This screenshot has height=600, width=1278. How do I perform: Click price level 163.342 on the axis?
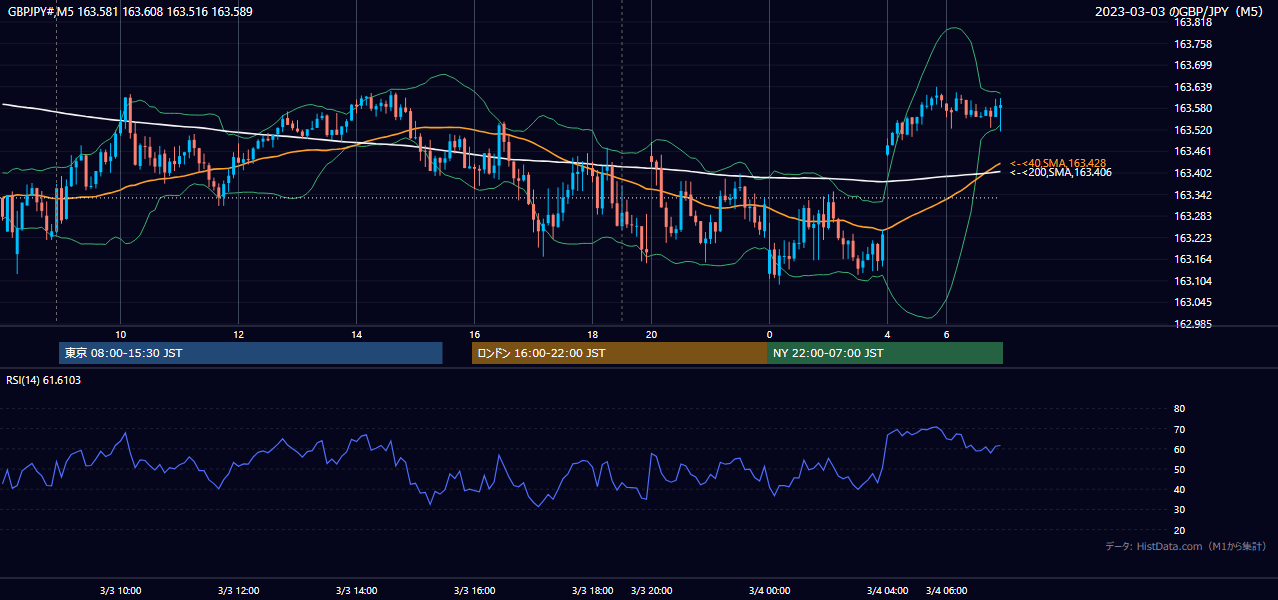1193,195
